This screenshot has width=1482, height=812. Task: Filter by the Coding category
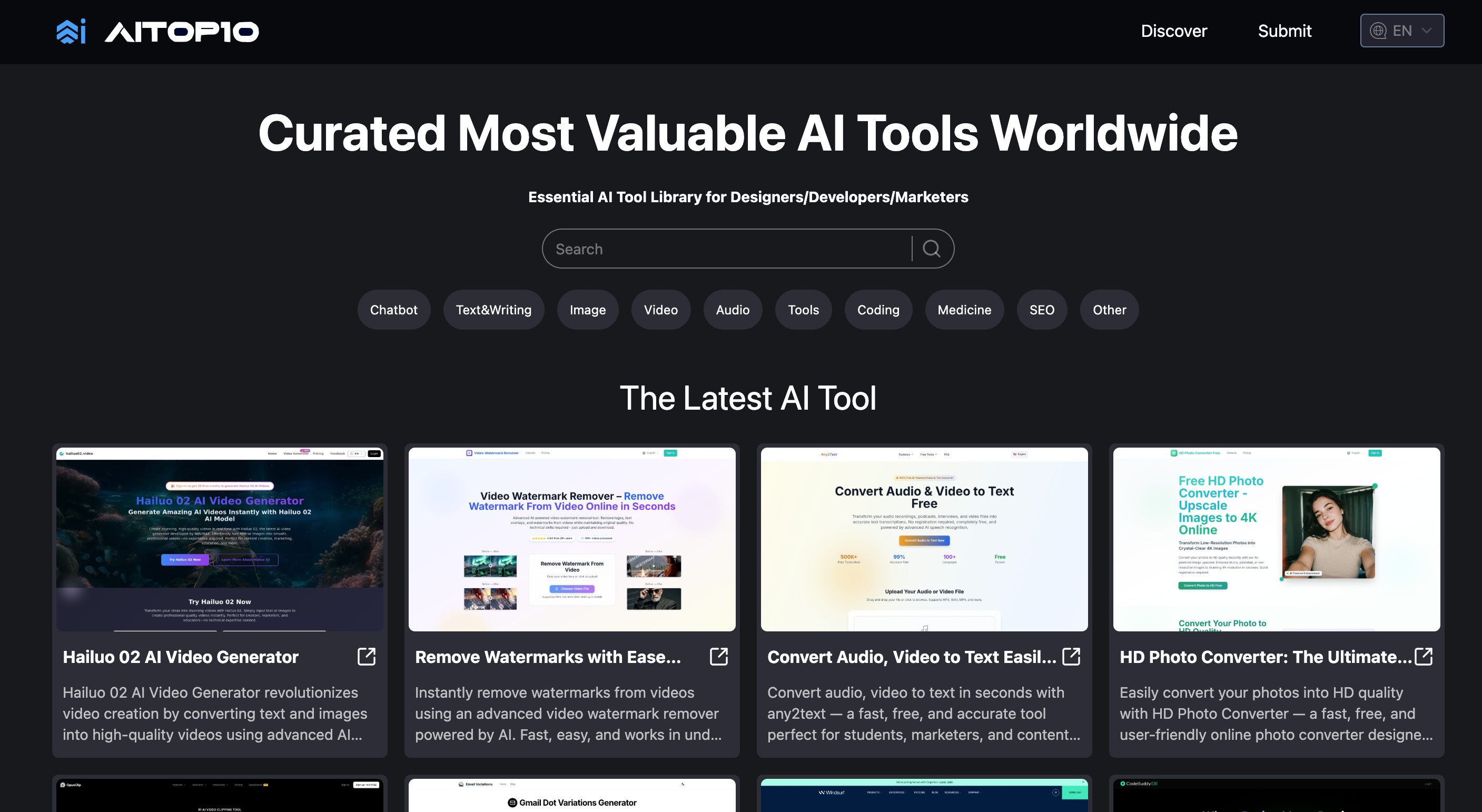click(878, 310)
